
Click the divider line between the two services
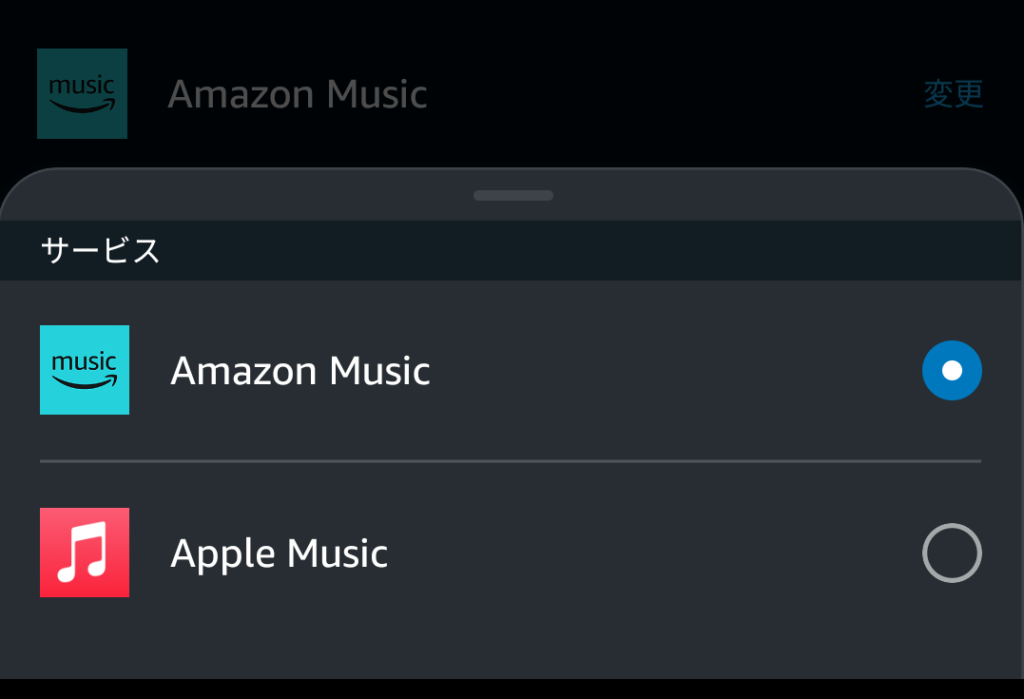[x=511, y=461]
